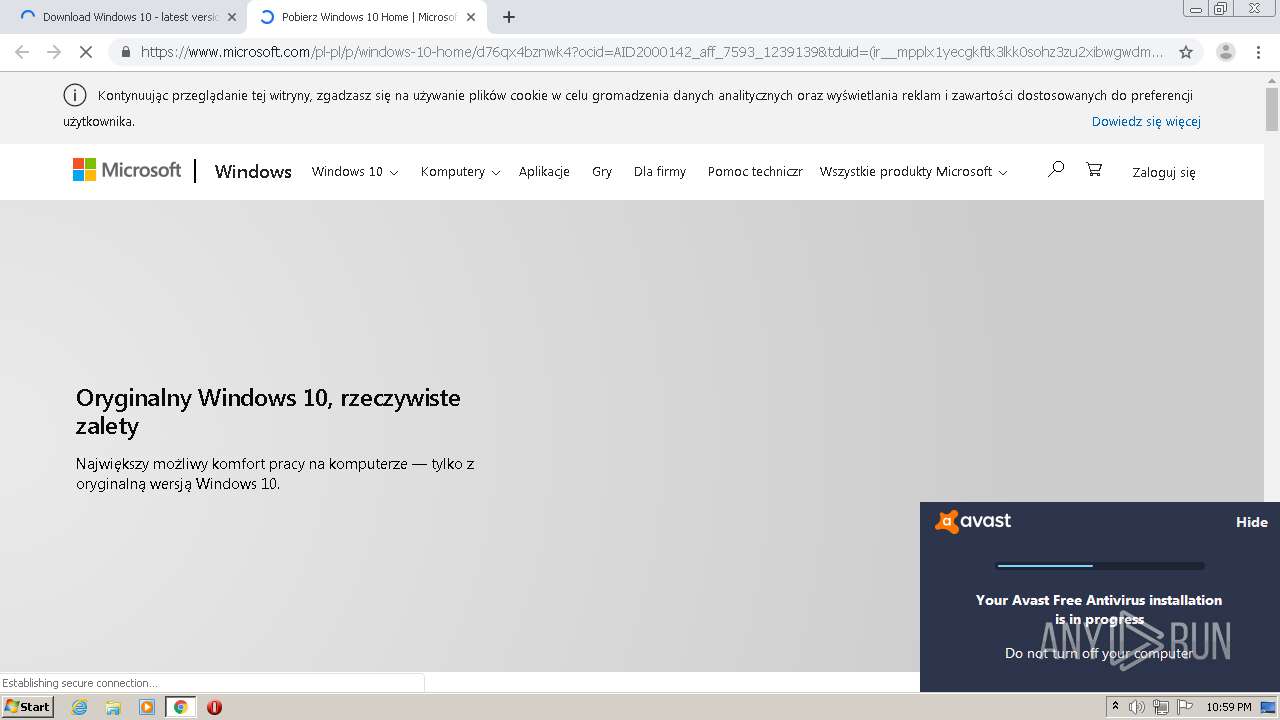Open the media player taskbar icon
The width and height of the screenshot is (1280, 720).
tap(147, 707)
